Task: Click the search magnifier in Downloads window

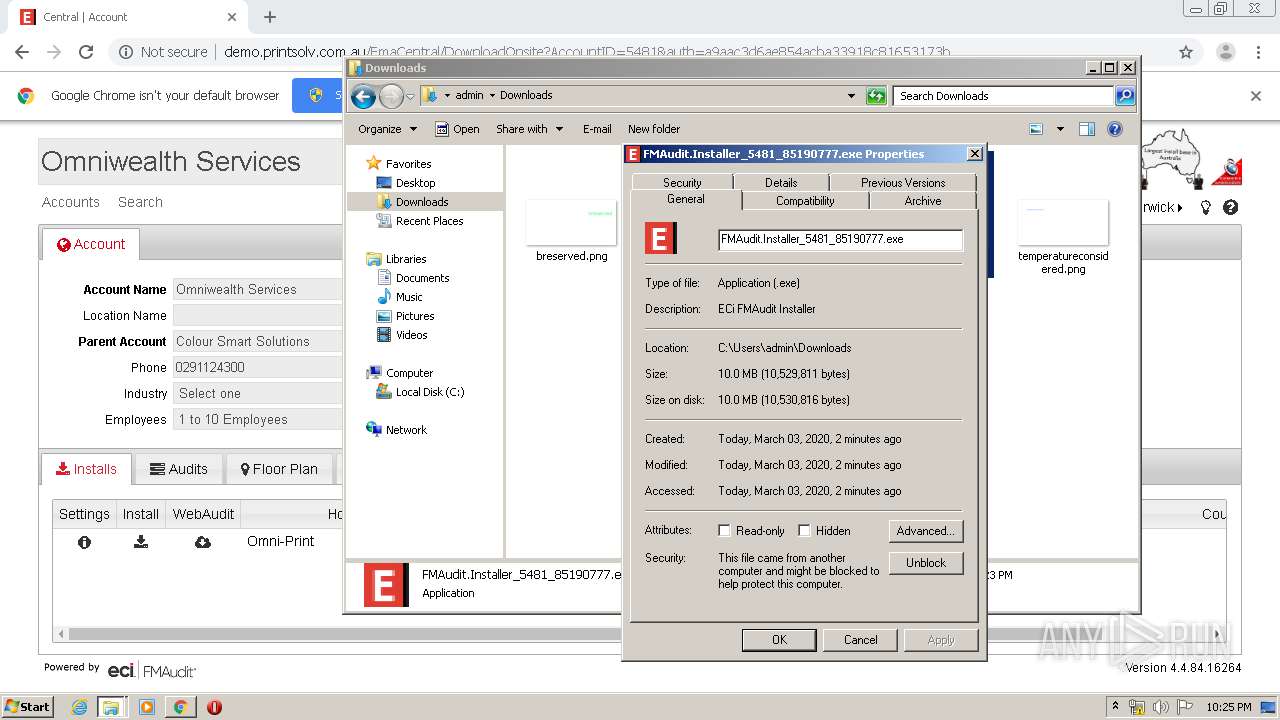Action: pos(1125,96)
